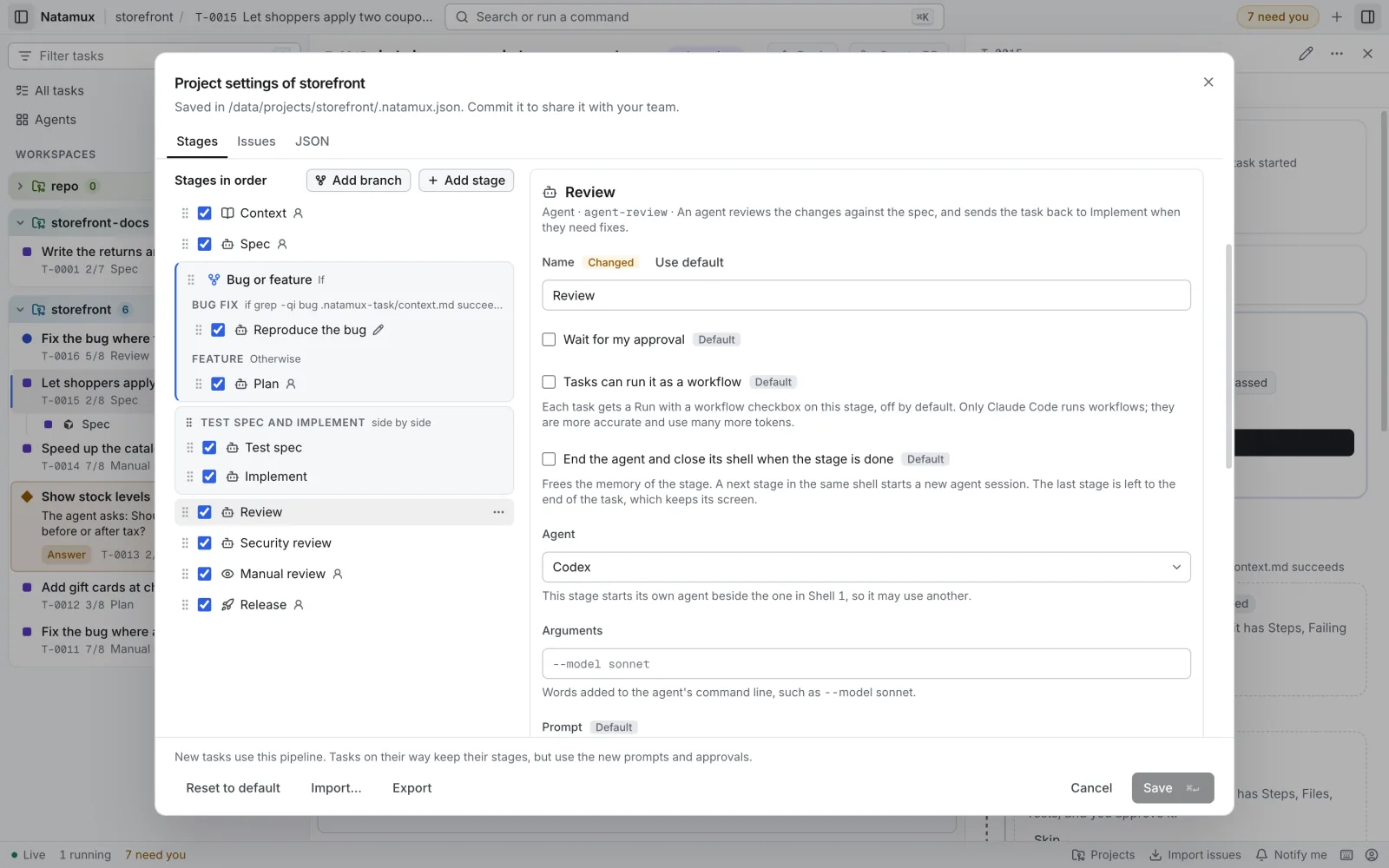Image resolution: width=1389 pixels, height=868 pixels.
Task: Uncheck the Test spec checkbox
Action: [209, 448]
